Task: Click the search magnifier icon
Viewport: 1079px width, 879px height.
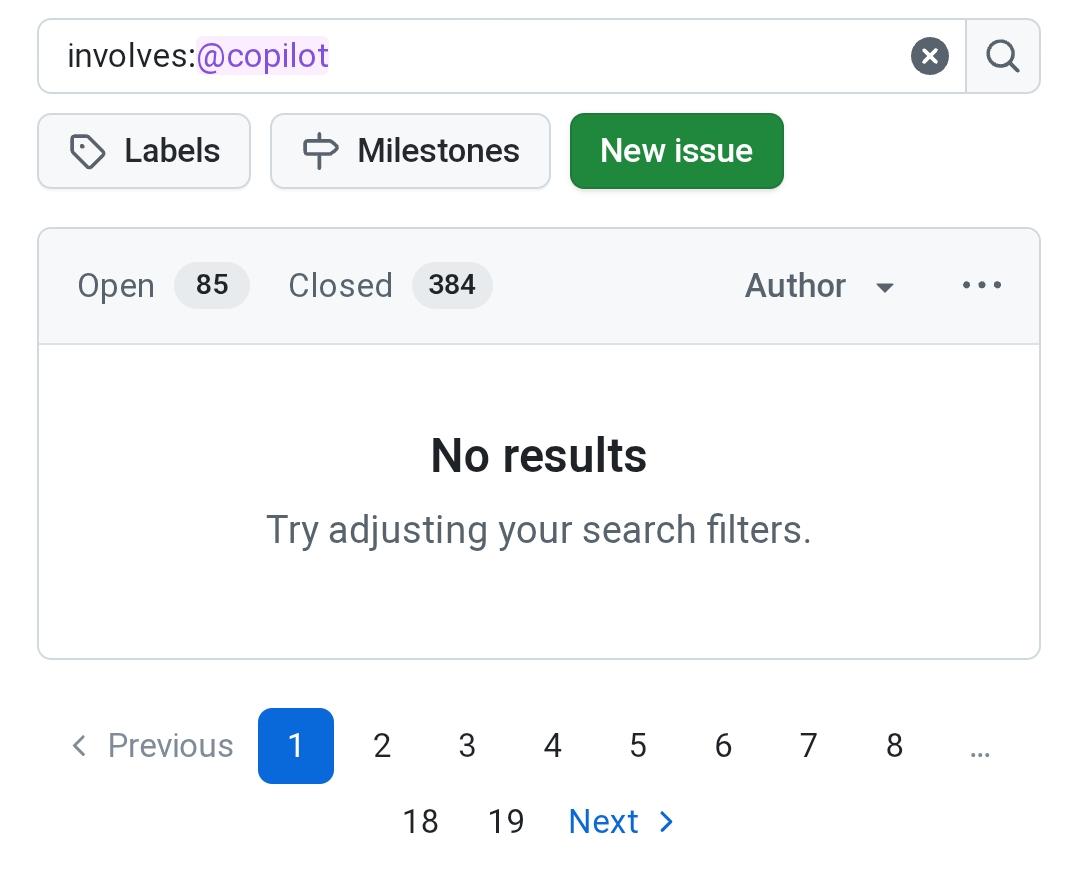Action: point(1003,56)
